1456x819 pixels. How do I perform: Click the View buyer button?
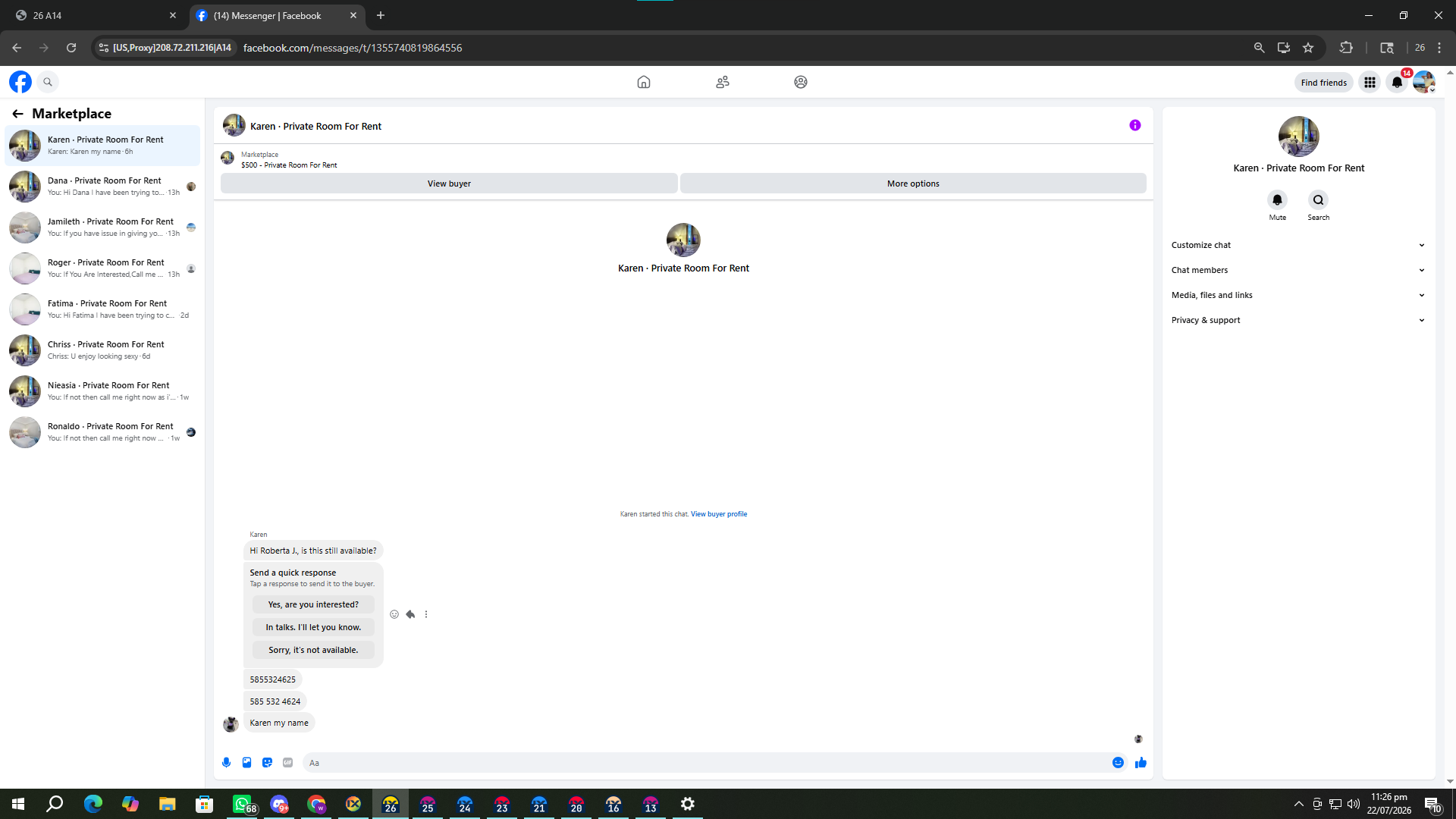tap(449, 184)
